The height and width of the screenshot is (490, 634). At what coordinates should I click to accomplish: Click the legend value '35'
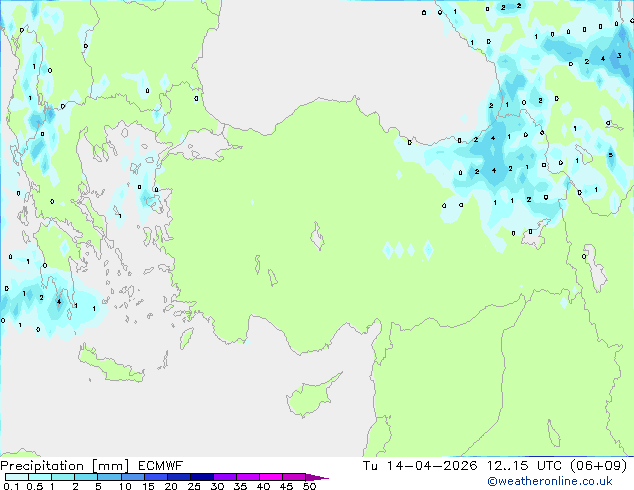point(240,486)
